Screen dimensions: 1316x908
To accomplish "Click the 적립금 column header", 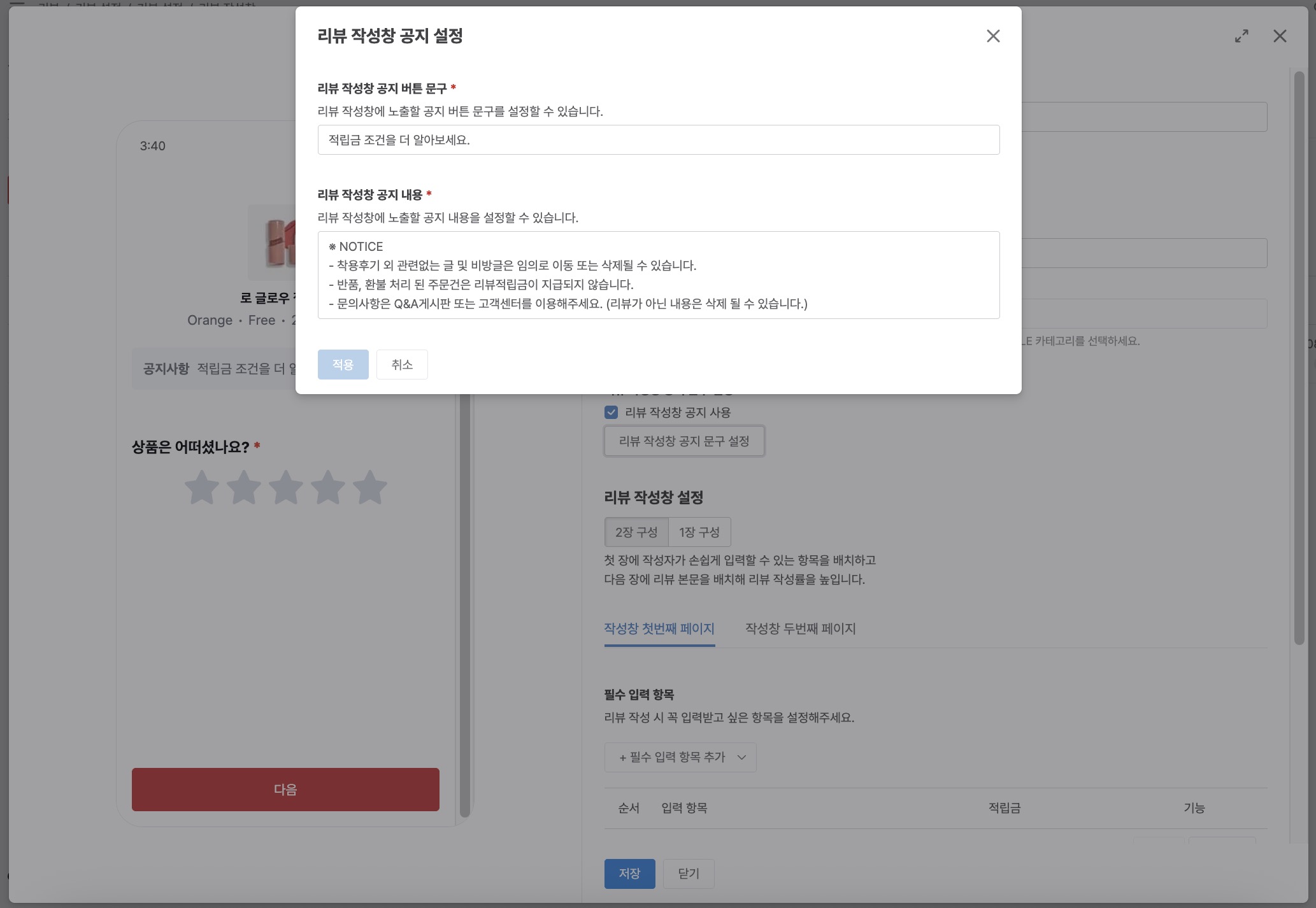I will (x=1005, y=808).
